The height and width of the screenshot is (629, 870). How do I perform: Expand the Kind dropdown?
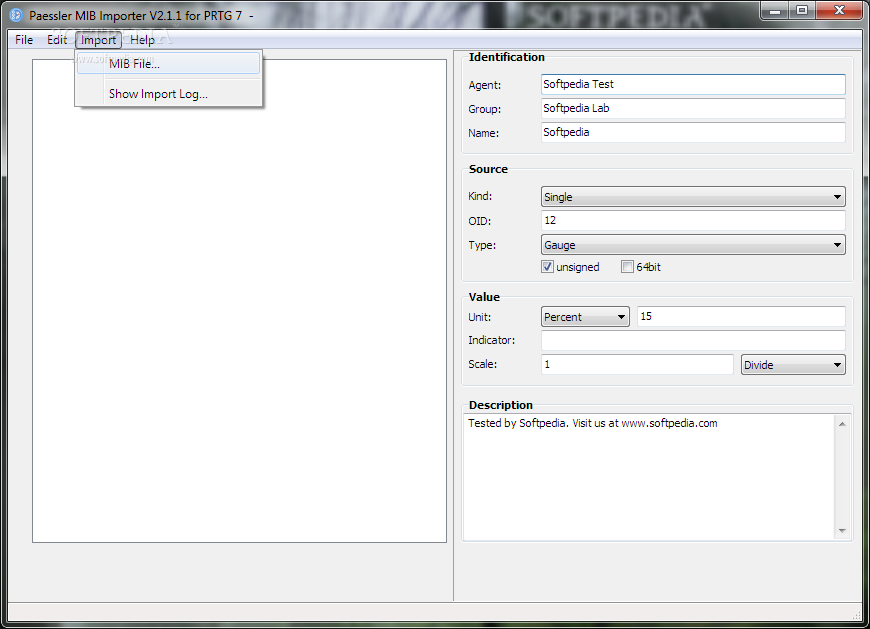point(693,197)
